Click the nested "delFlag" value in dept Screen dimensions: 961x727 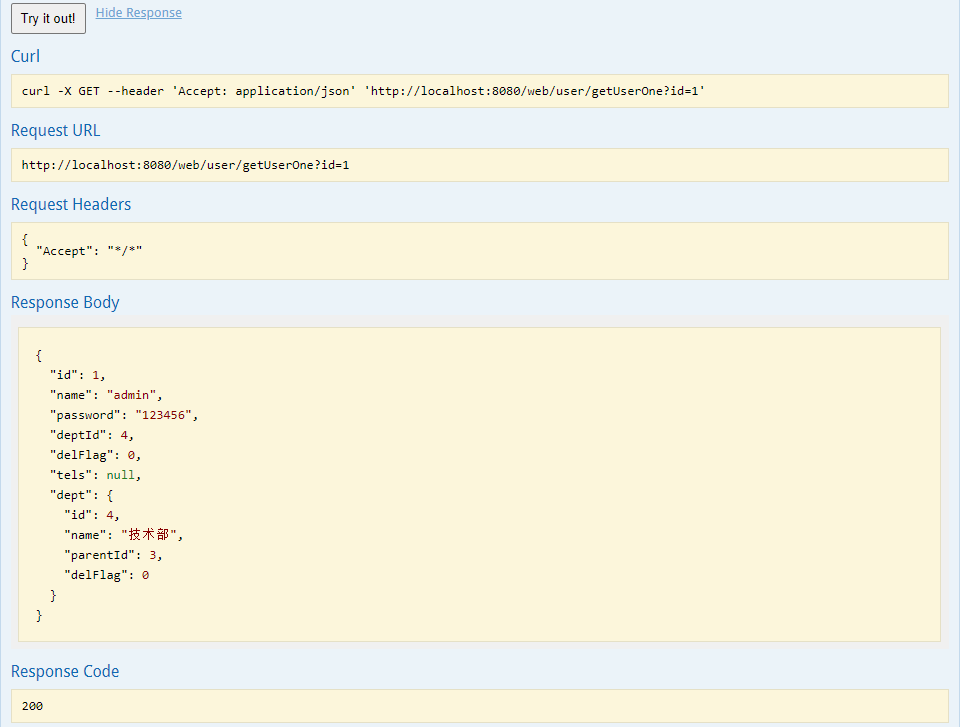click(x=145, y=575)
